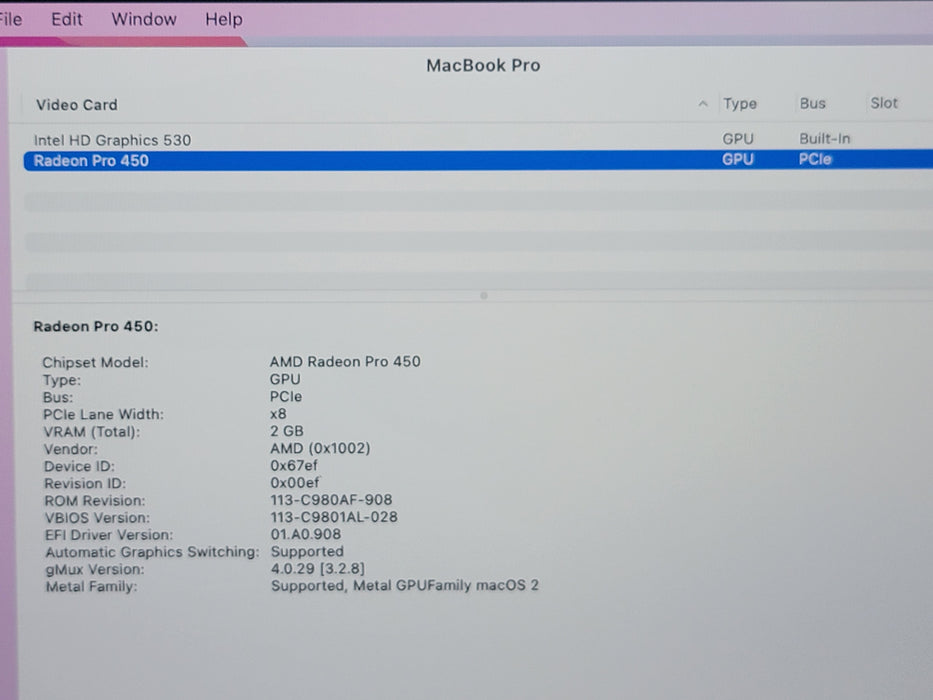933x700 pixels.
Task: Click the 0x00ef revision ID value
Action: [x=295, y=483]
